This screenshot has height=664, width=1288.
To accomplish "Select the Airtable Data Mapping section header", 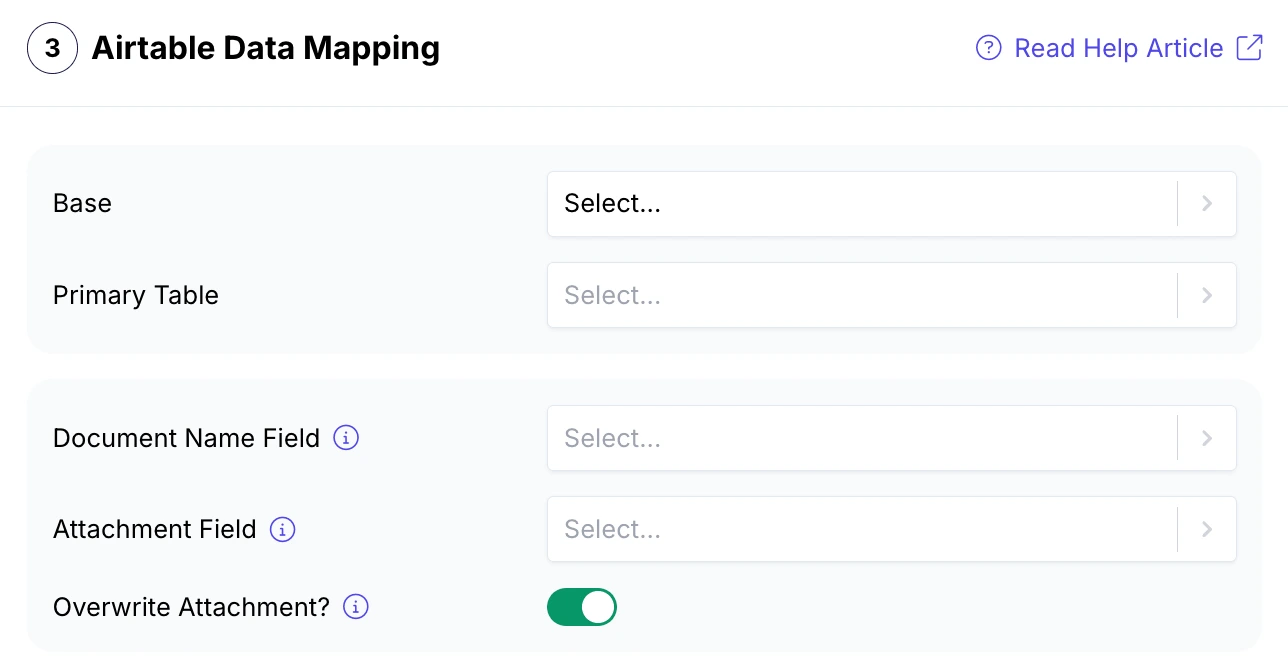I will click(265, 47).
